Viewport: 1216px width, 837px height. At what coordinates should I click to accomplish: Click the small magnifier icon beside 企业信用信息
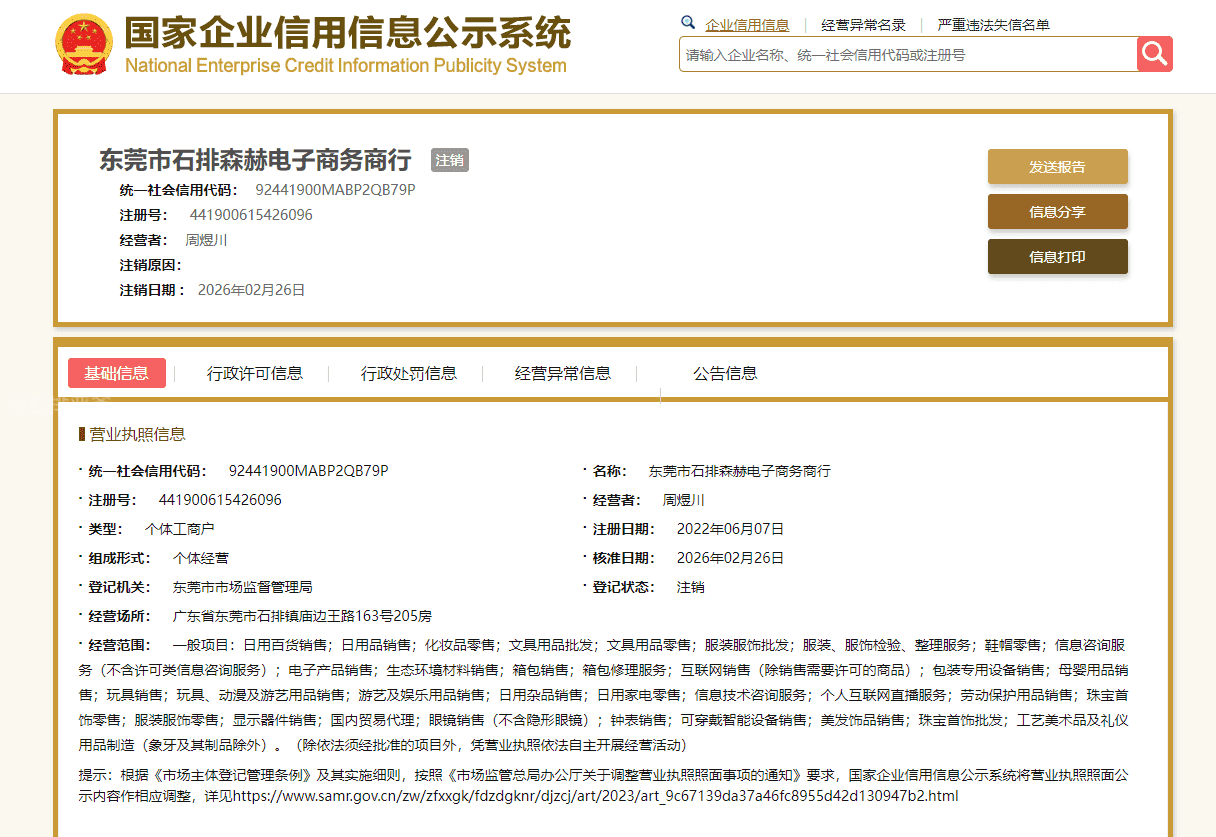[x=688, y=23]
